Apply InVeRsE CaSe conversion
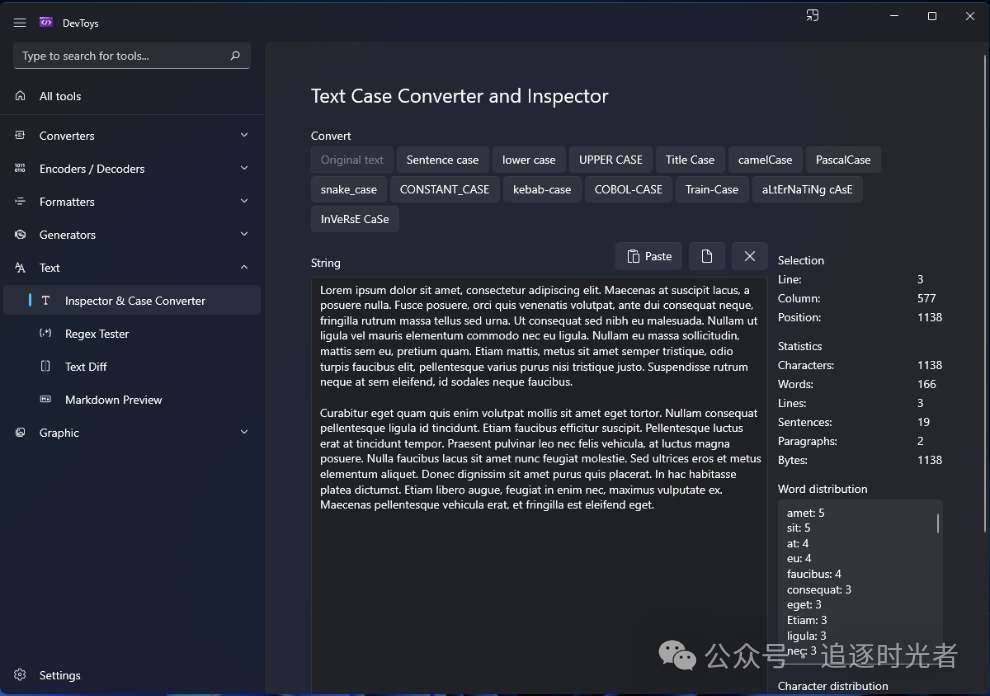The image size is (990, 696). [x=355, y=219]
